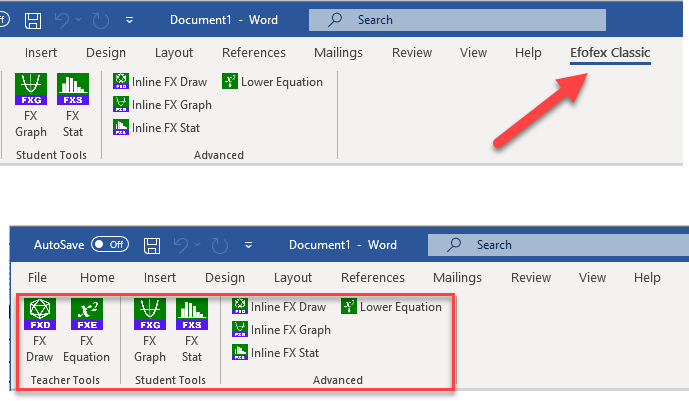Open View tab in bottom Word window
The width and height of the screenshot is (689, 401).
592,278
